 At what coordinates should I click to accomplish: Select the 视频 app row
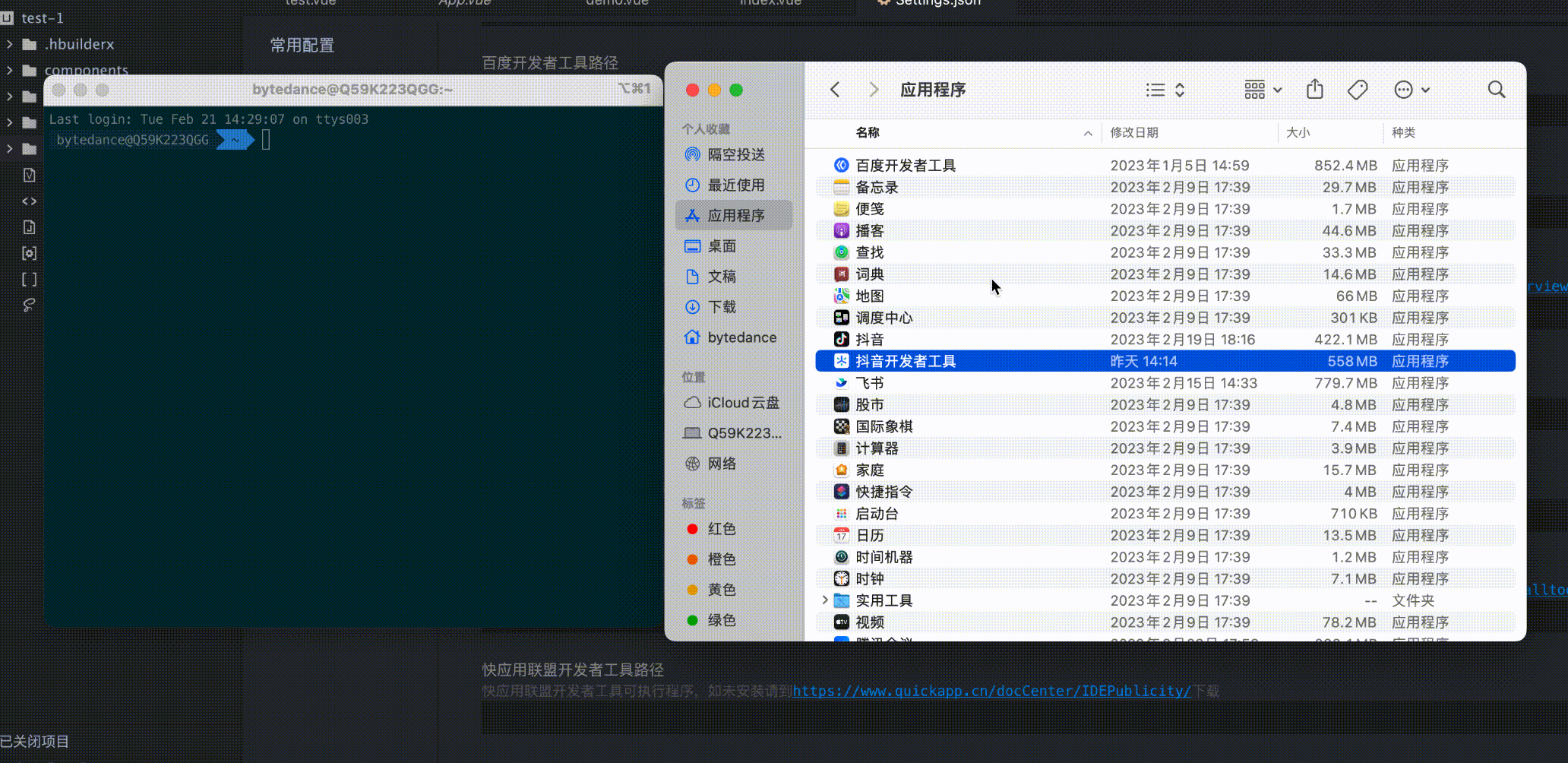[1165, 622]
